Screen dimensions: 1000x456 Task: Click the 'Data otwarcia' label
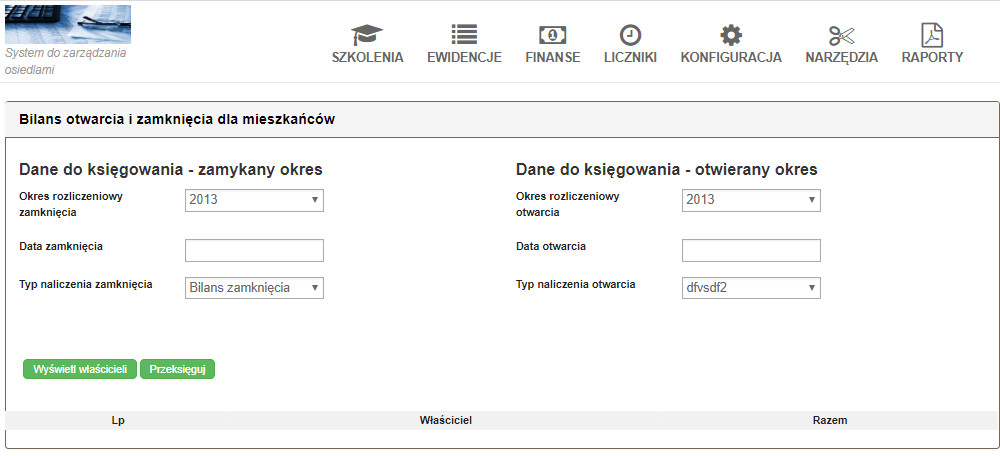click(x=550, y=247)
